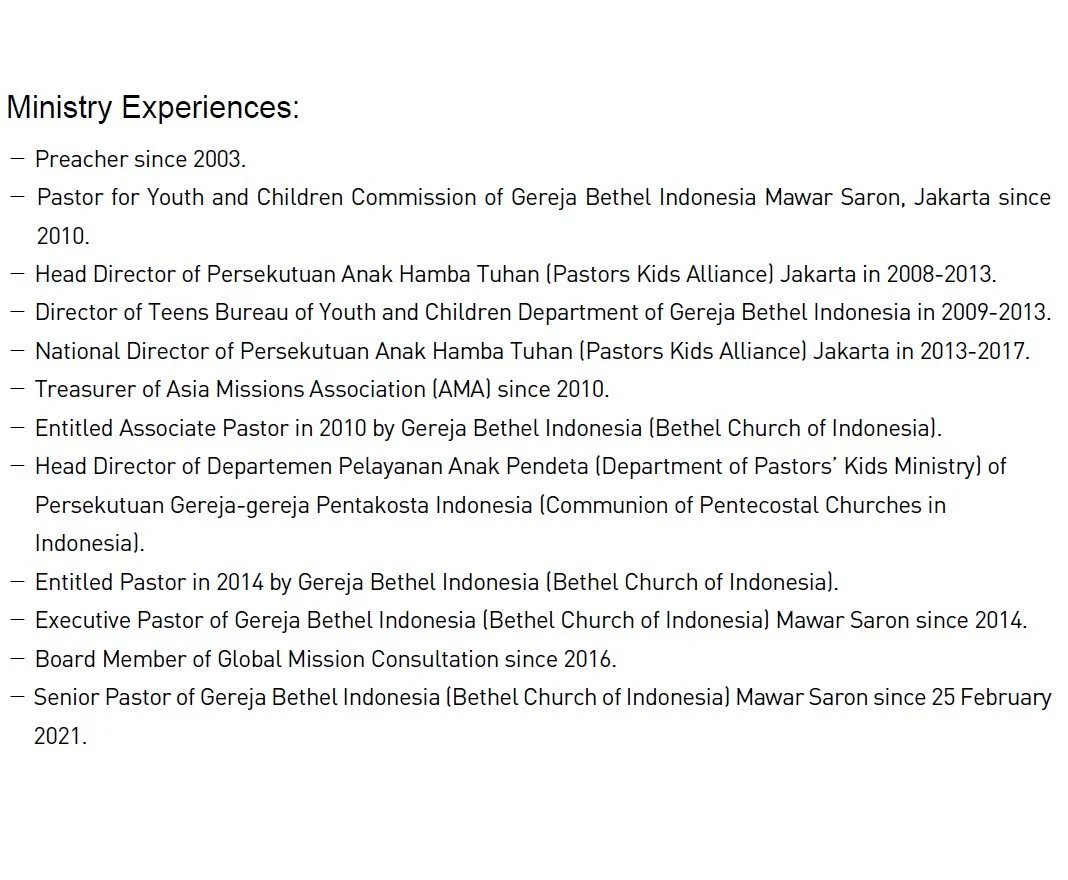The image size is (1068, 880).
Task: Click Executive Pastor of Gereja Bethel Indonesia line
Action: tap(531, 620)
